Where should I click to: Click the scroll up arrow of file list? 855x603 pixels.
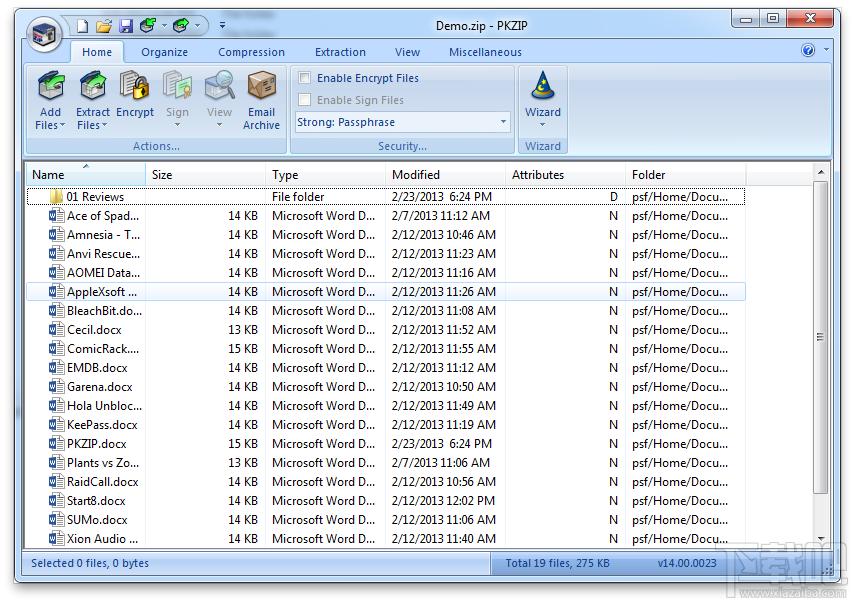[821, 172]
